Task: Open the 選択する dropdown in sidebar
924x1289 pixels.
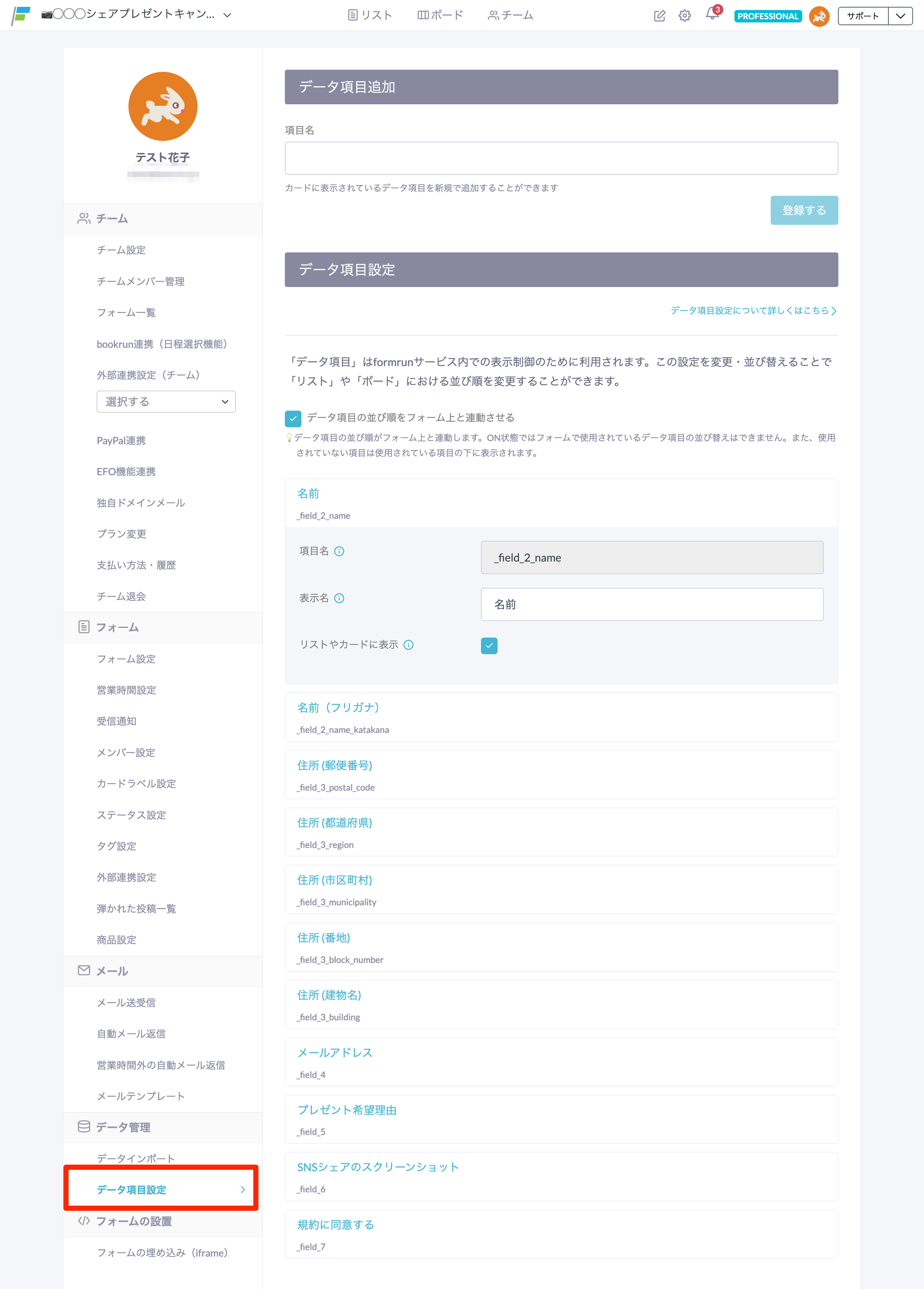Action: click(x=166, y=402)
